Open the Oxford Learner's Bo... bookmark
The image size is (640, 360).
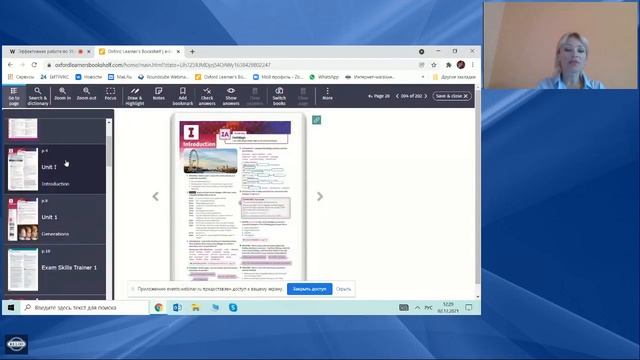click(220, 77)
